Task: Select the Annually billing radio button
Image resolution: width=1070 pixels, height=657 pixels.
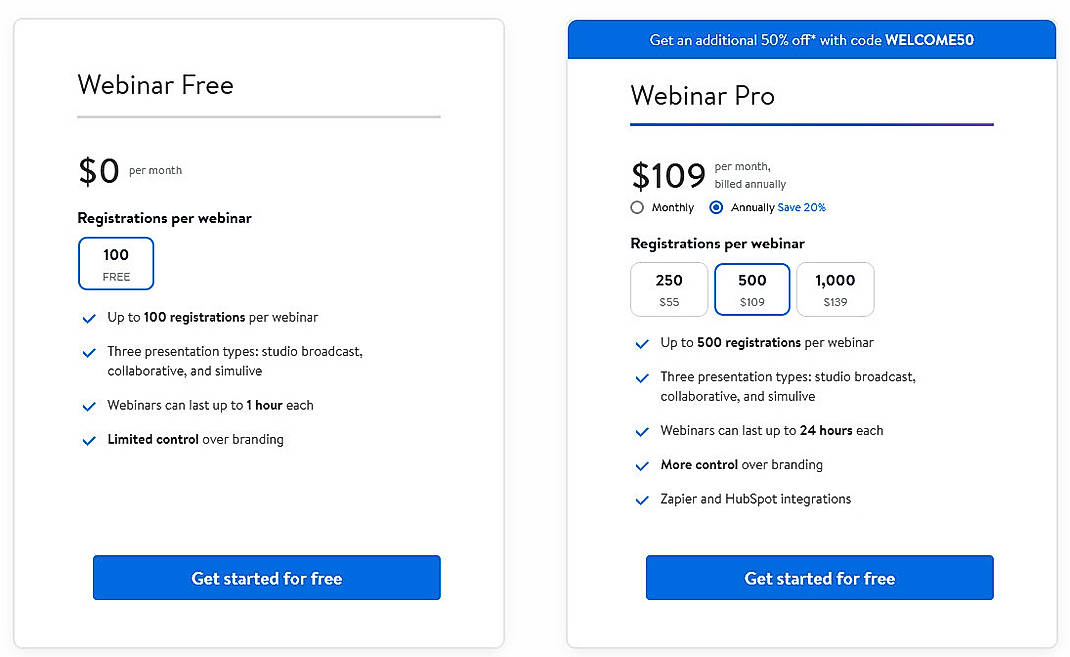Action: click(716, 207)
